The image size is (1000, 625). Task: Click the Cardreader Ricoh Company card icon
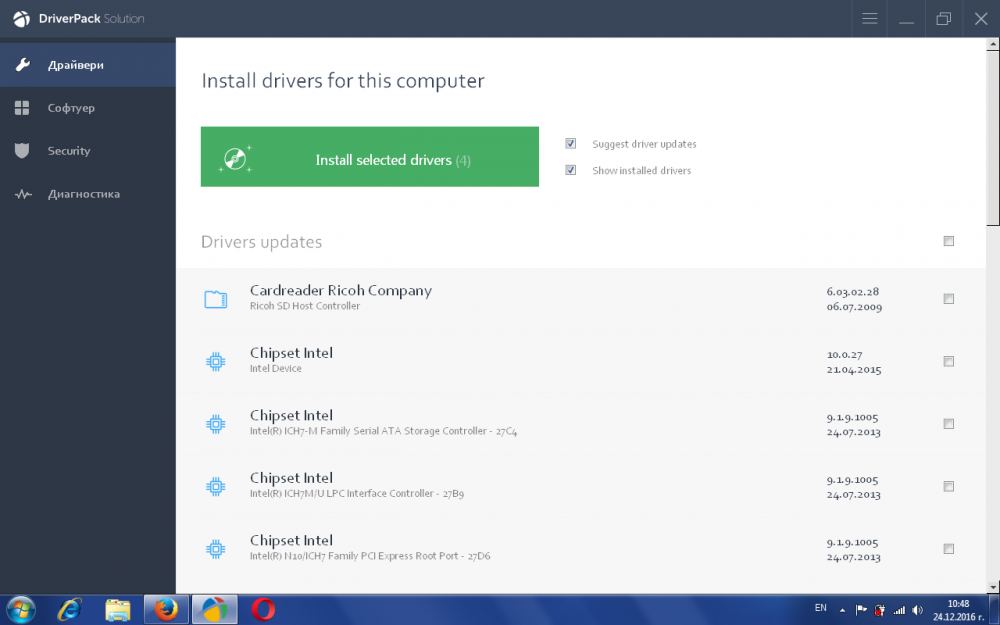(x=216, y=298)
